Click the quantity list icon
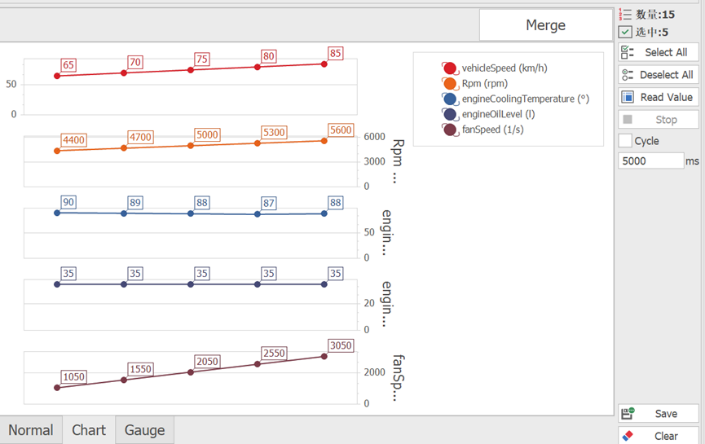 [625, 14]
